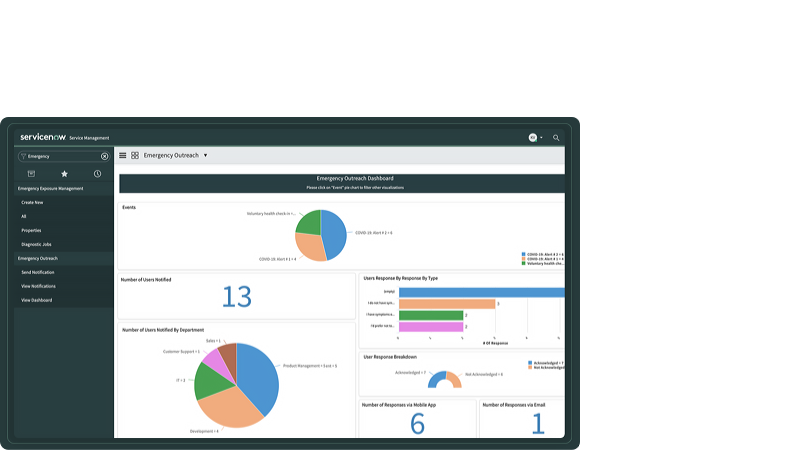Open the All module link
Viewport: 800px width, 450px height.
click(23, 216)
